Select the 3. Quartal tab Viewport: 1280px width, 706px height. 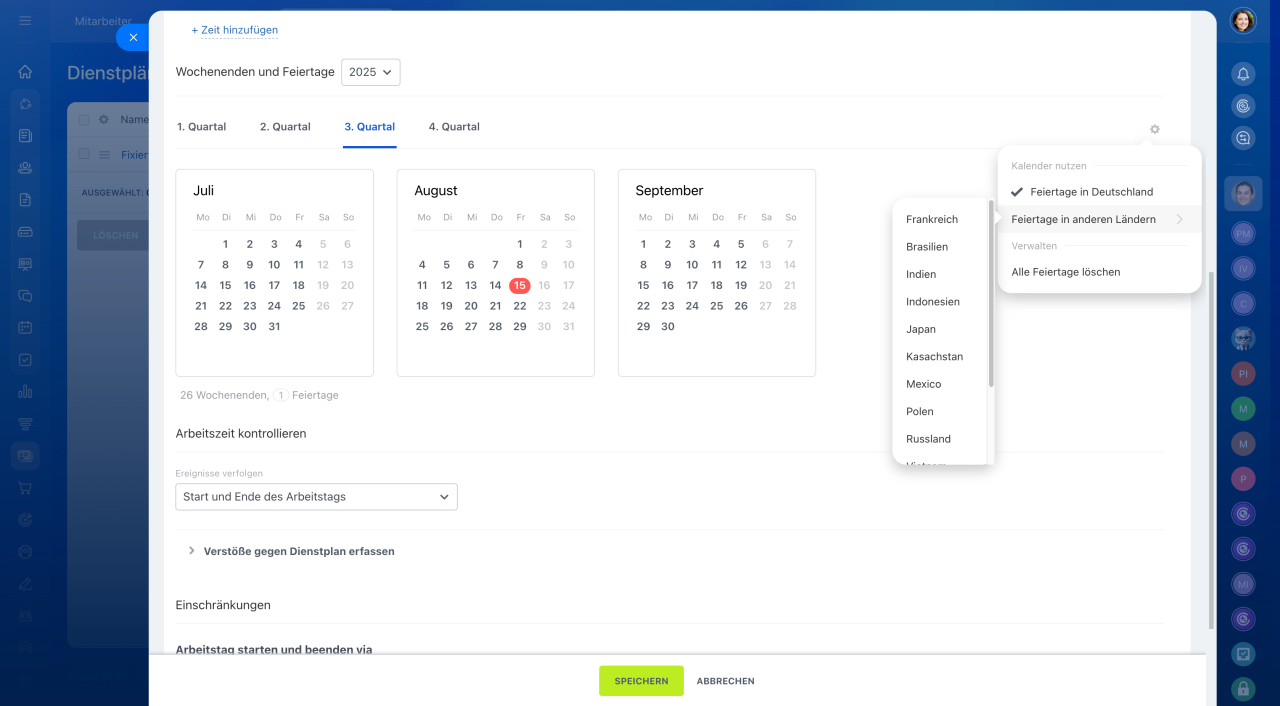coord(370,127)
